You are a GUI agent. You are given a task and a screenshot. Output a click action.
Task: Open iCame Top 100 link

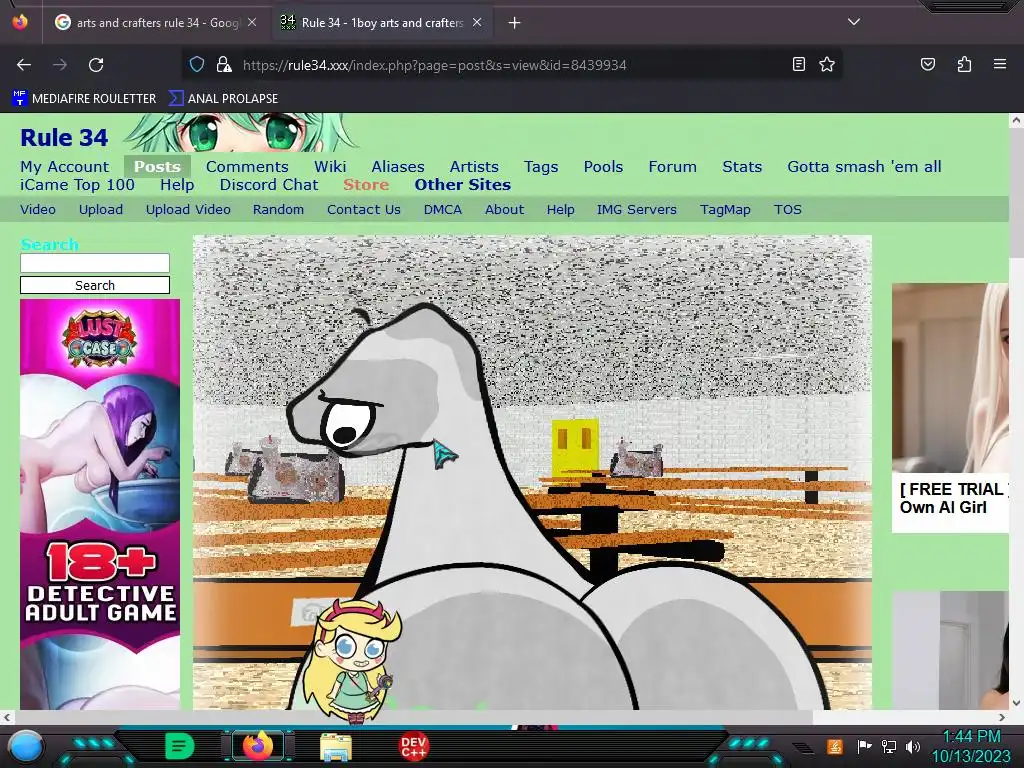77,185
